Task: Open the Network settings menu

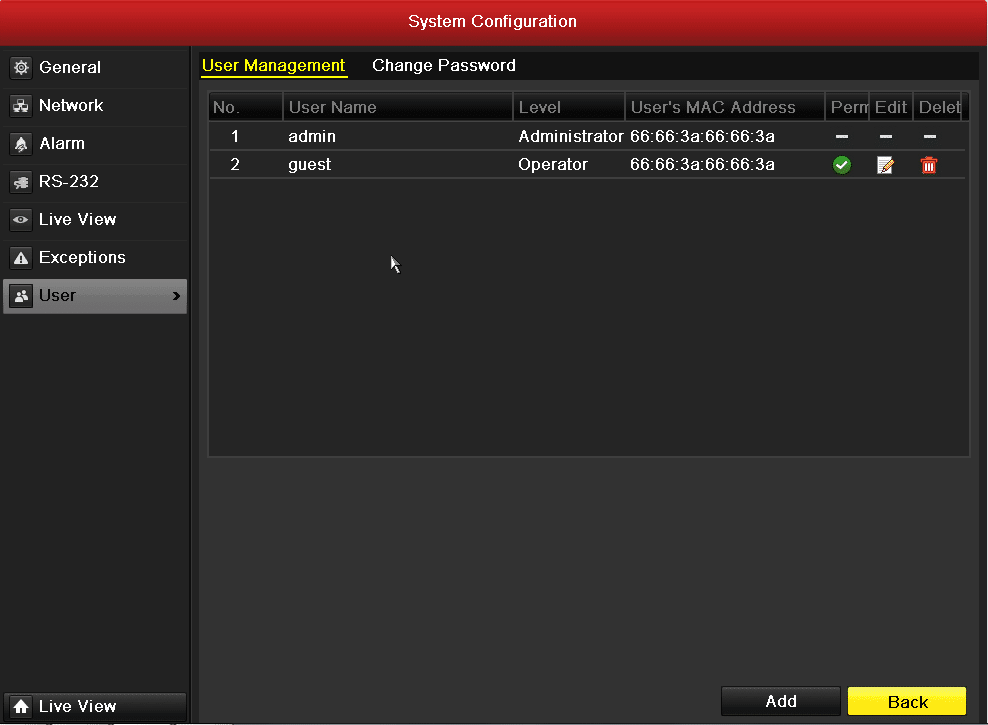Action: pos(95,105)
